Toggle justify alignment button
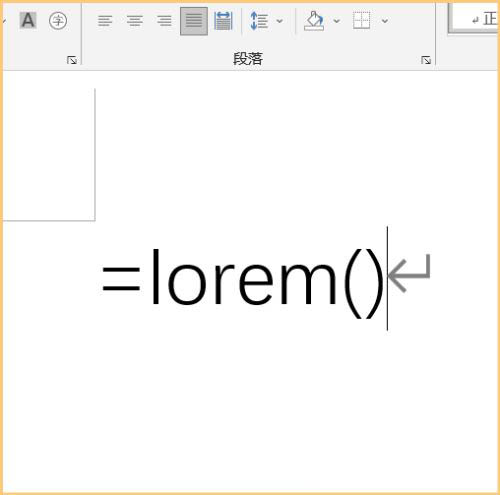Viewport: 500px width, 495px height. (194, 21)
